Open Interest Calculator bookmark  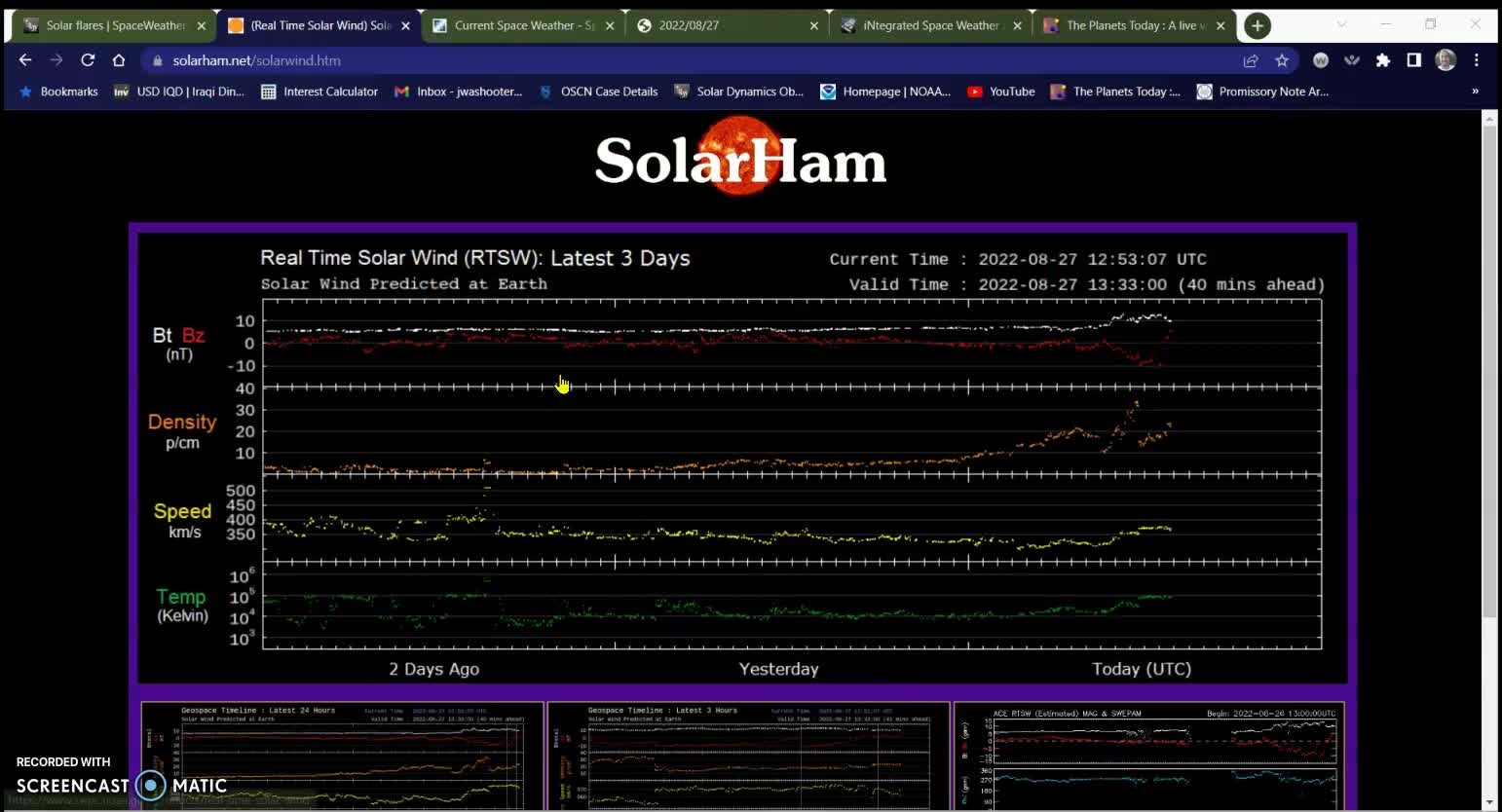point(319,92)
